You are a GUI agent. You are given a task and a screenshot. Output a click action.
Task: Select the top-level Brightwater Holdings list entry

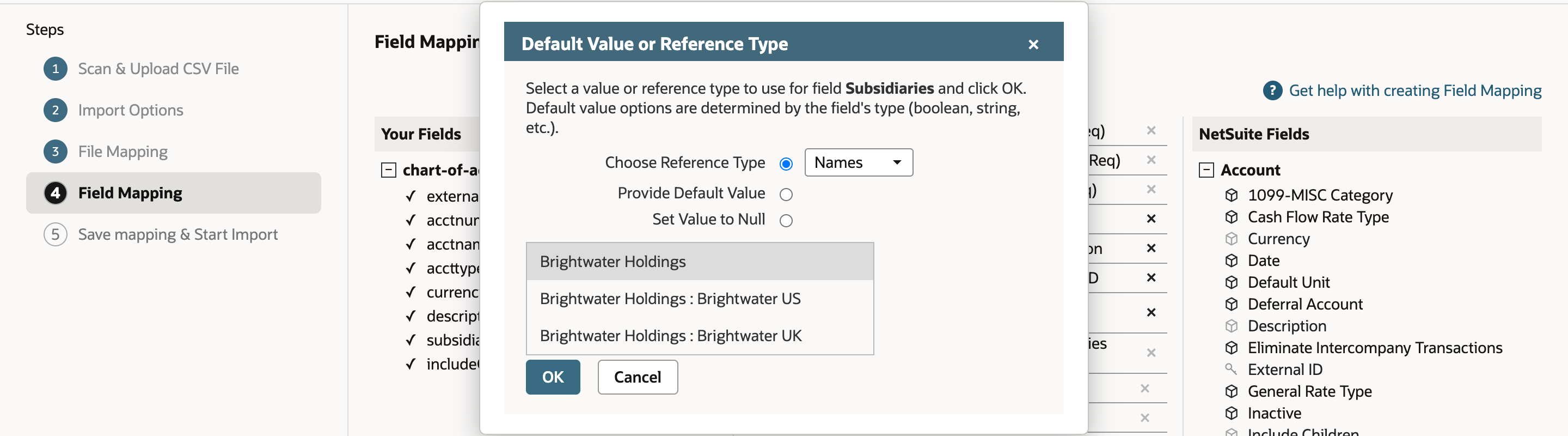pos(700,262)
